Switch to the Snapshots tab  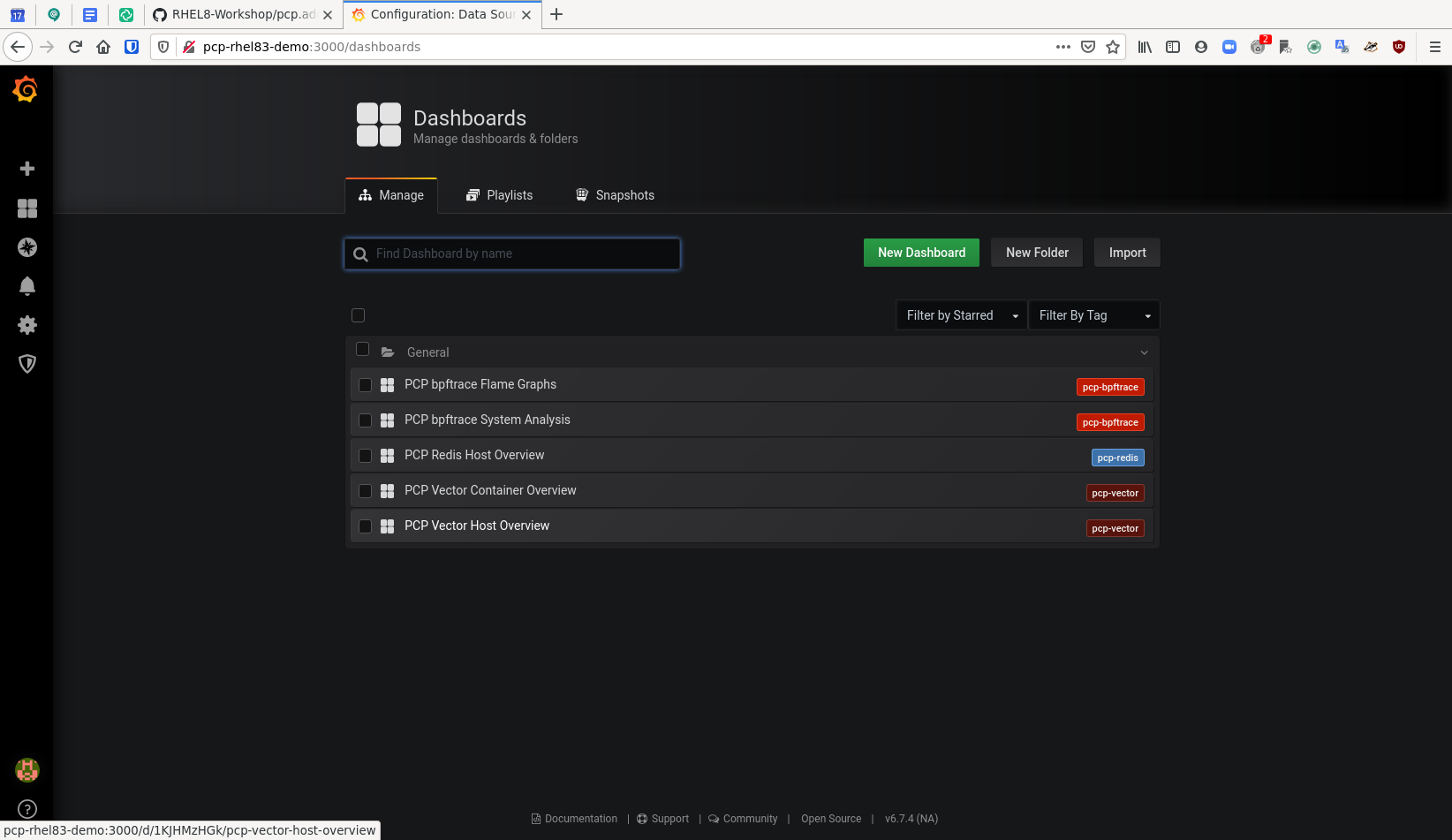pyautogui.click(x=615, y=195)
